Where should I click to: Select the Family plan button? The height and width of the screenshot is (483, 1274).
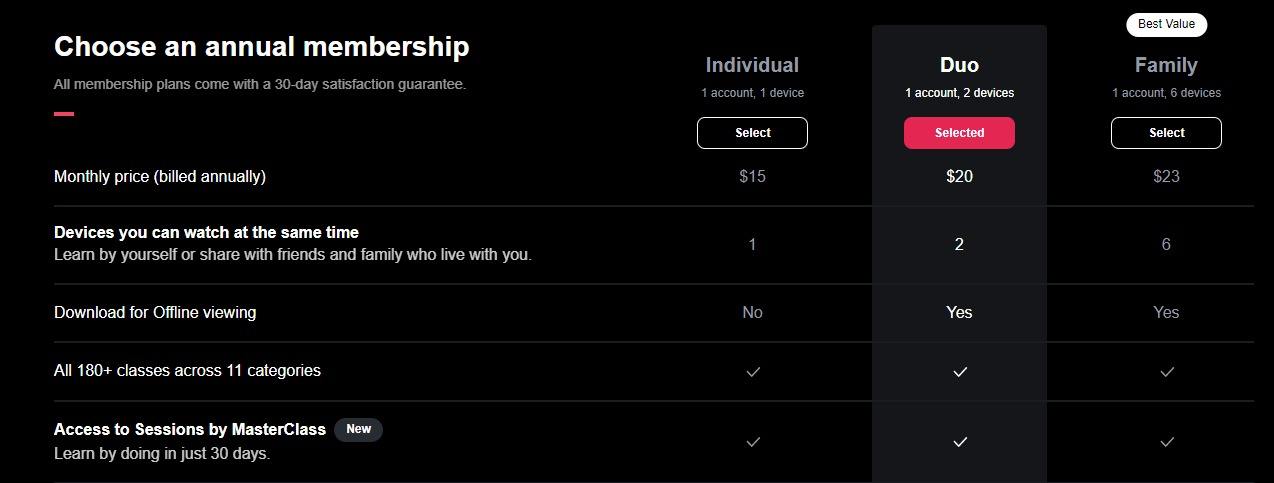click(x=1166, y=133)
